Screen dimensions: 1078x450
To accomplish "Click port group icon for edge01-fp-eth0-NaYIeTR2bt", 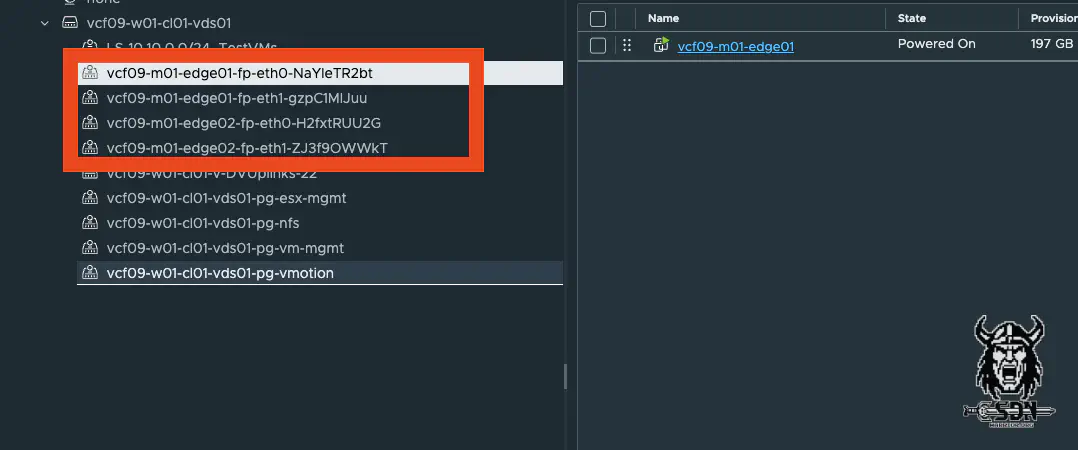I will coord(90,74).
